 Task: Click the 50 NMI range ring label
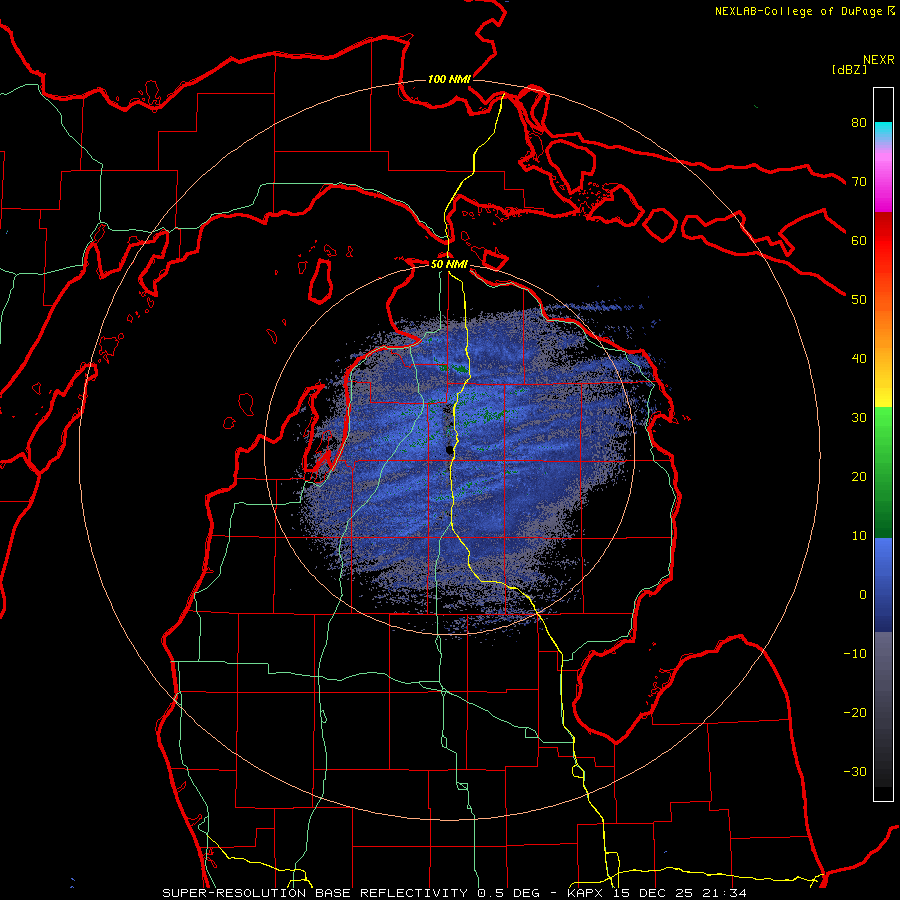click(449, 265)
